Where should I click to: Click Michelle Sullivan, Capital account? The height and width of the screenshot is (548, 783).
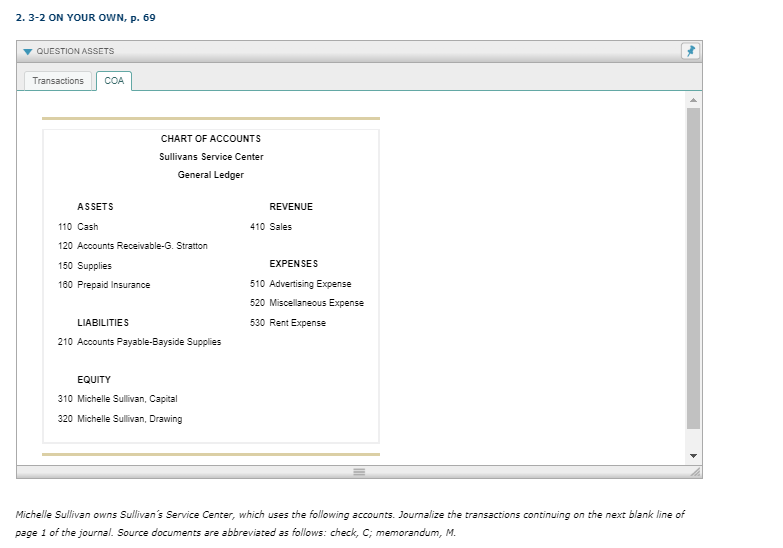tap(117, 399)
